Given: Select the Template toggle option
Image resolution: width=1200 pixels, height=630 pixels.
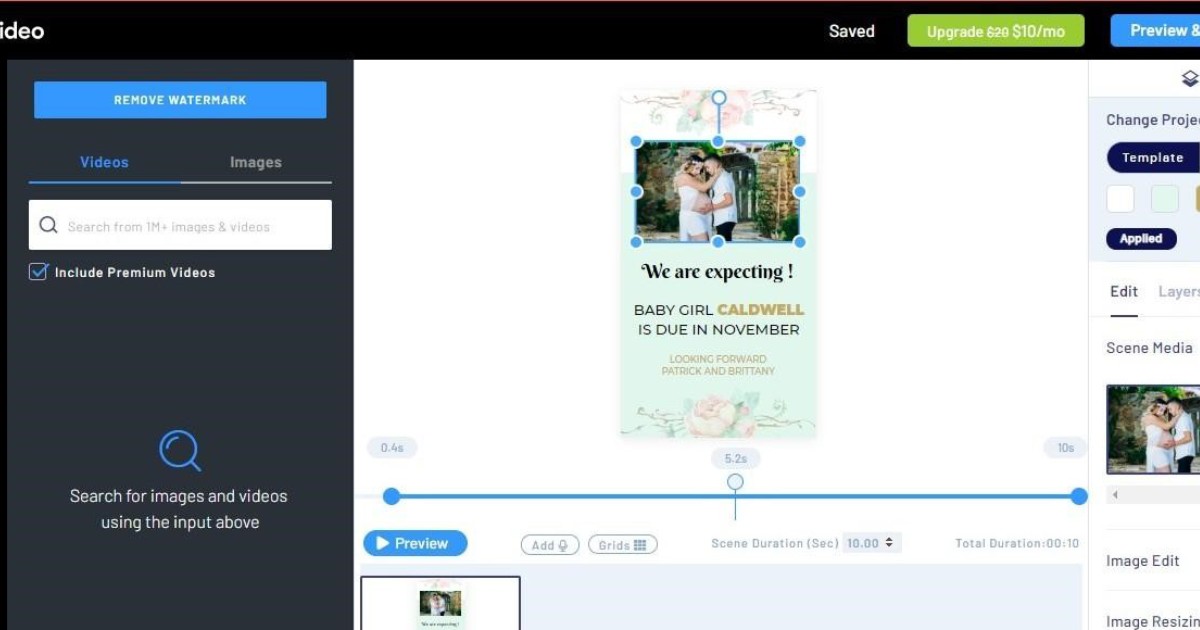Looking at the screenshot, I should pos(1152,158).
